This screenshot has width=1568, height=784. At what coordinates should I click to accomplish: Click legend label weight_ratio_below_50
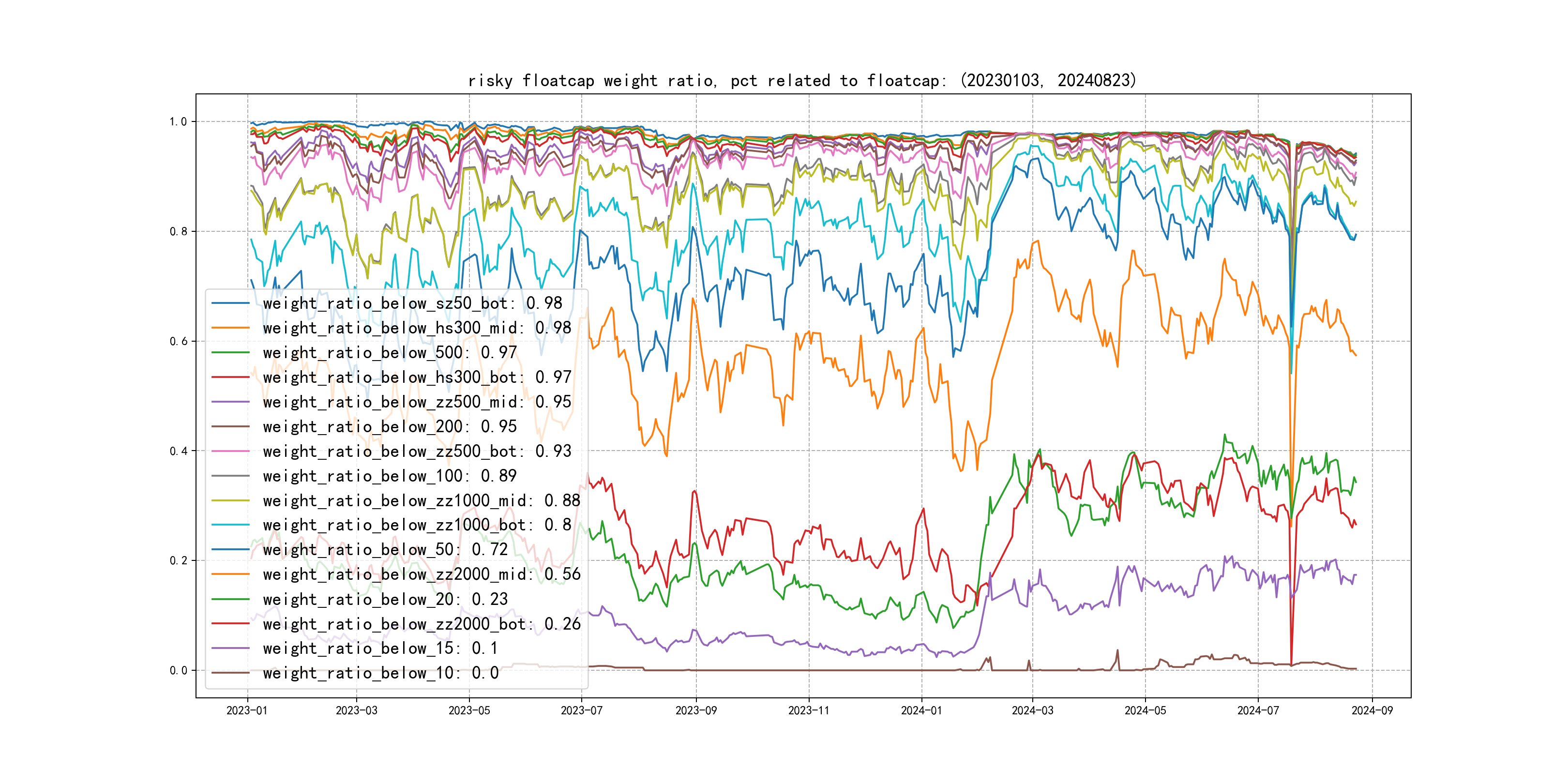(385, 550)
